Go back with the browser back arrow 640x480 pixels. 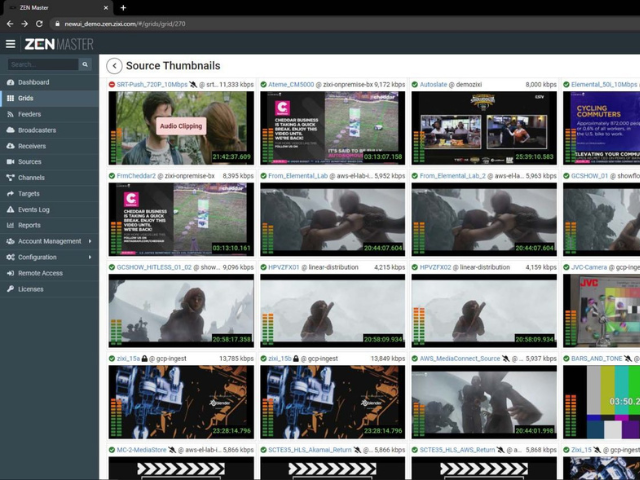pyautogui.click(x=10, y=24)
